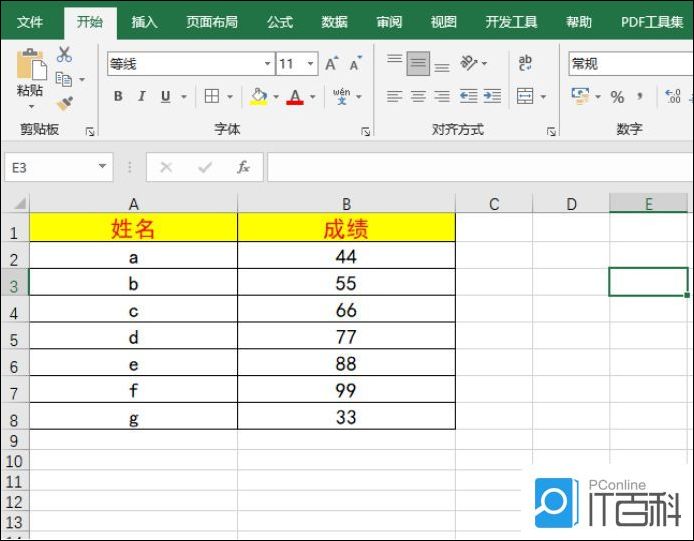Viewport: 694px width, 541px height.
Task: Select the Format Painter brush
Action: (x=65, y=104)
